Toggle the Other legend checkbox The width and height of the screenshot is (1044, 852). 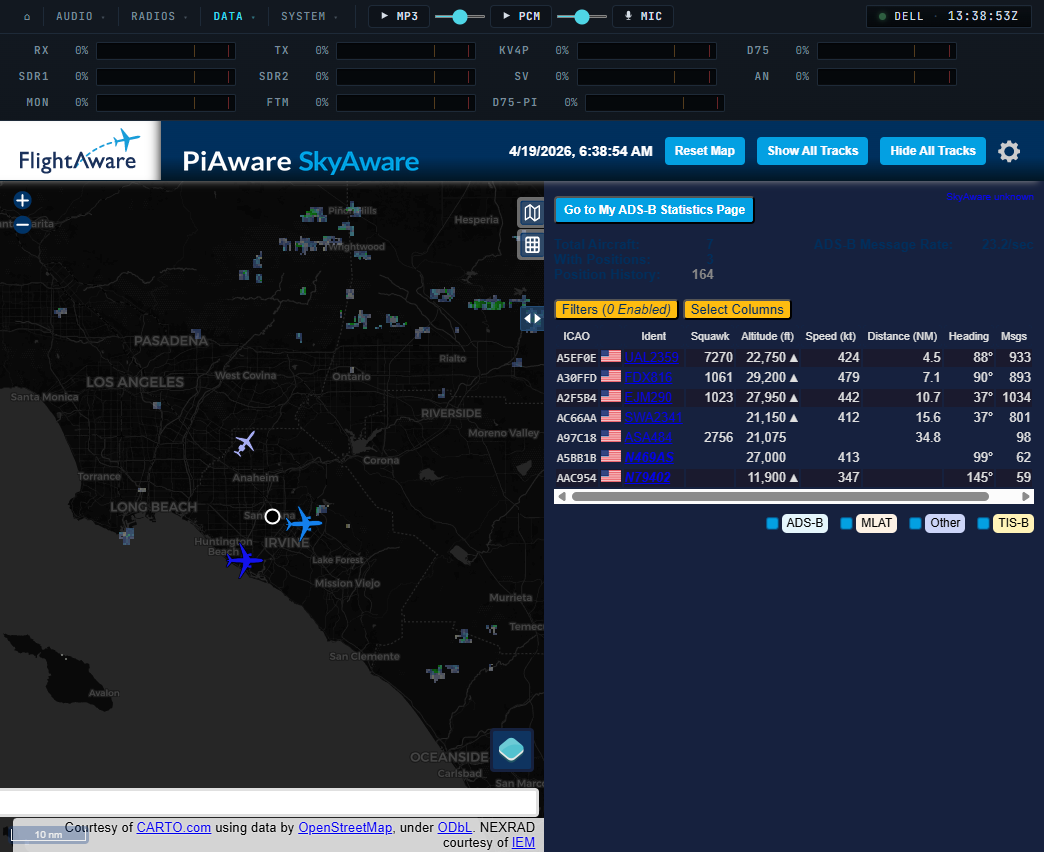pyautogui.click(x=915, y=523)
